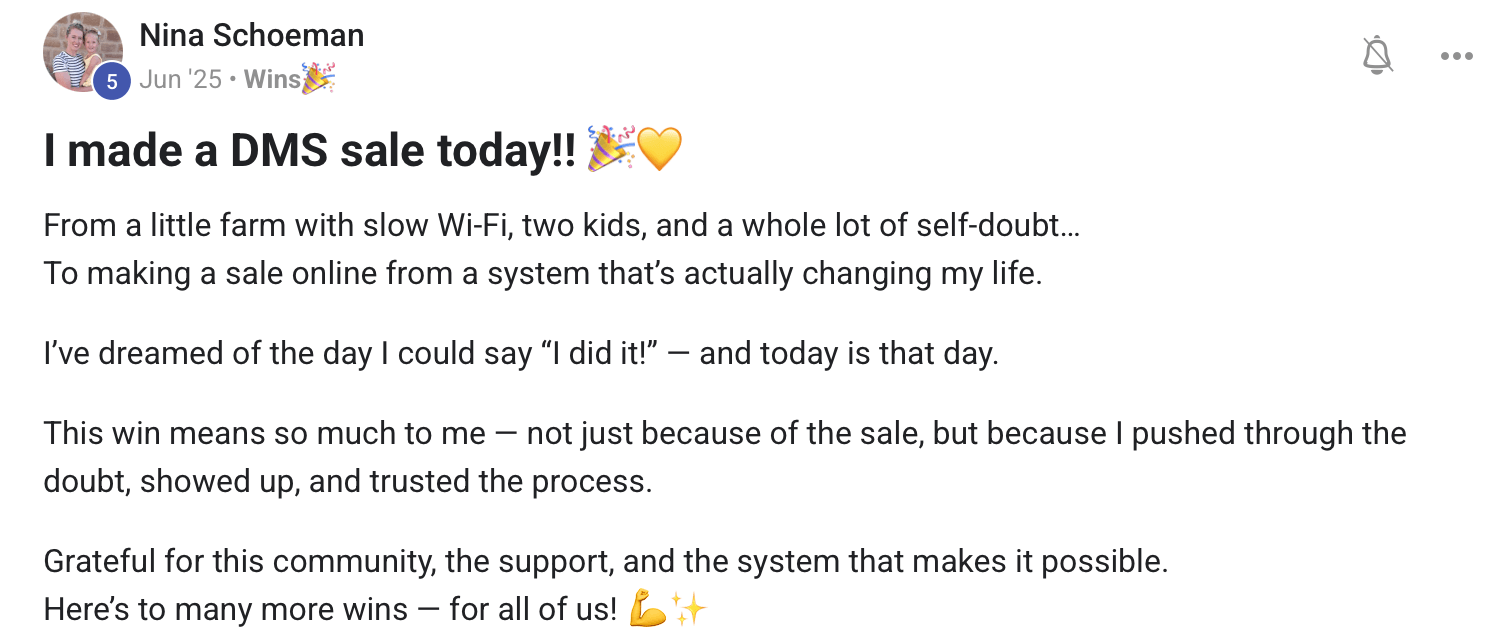This screenshot has height=640, width=1486.
Task: Click the line "Grateful for this community"
Action: pos(604,561)
